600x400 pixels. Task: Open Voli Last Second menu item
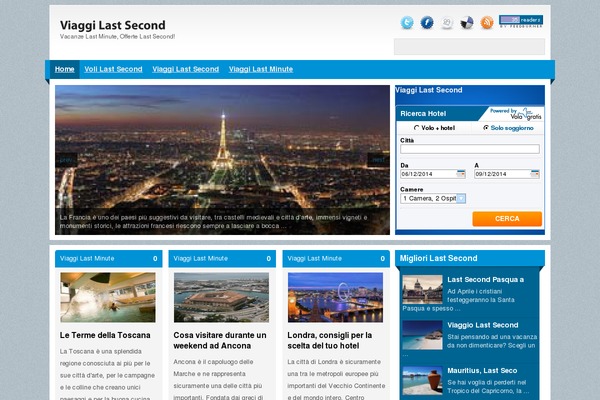113,69
